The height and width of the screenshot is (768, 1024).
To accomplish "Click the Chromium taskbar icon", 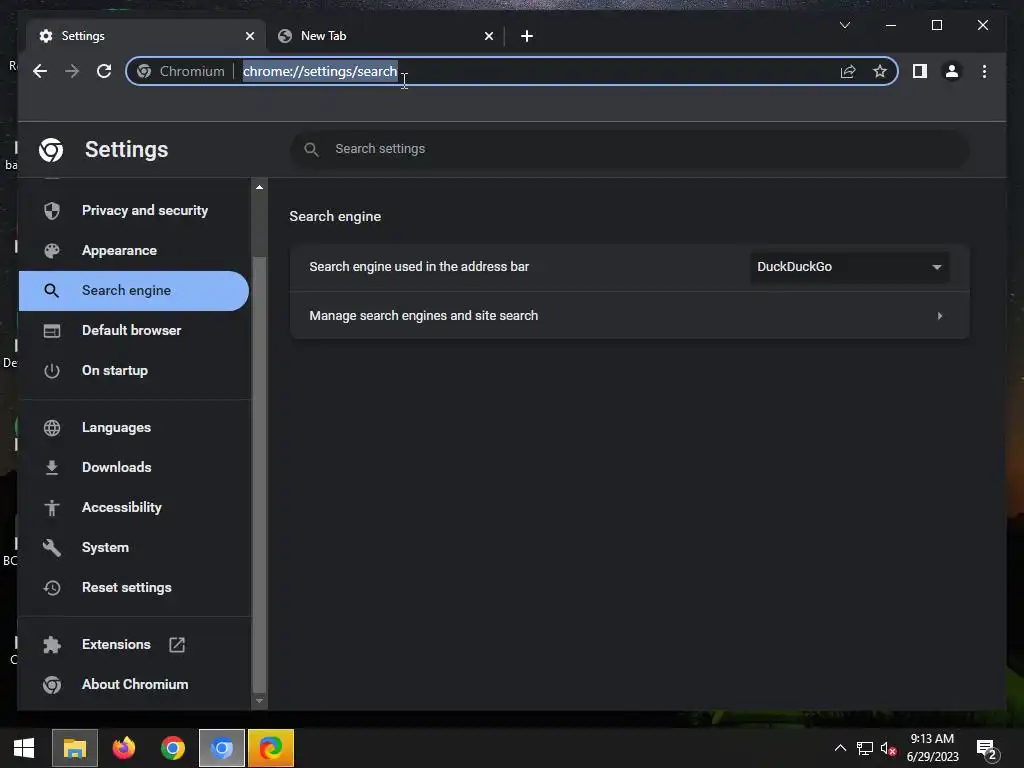I will pyautogui.click(x=222, y=748).
